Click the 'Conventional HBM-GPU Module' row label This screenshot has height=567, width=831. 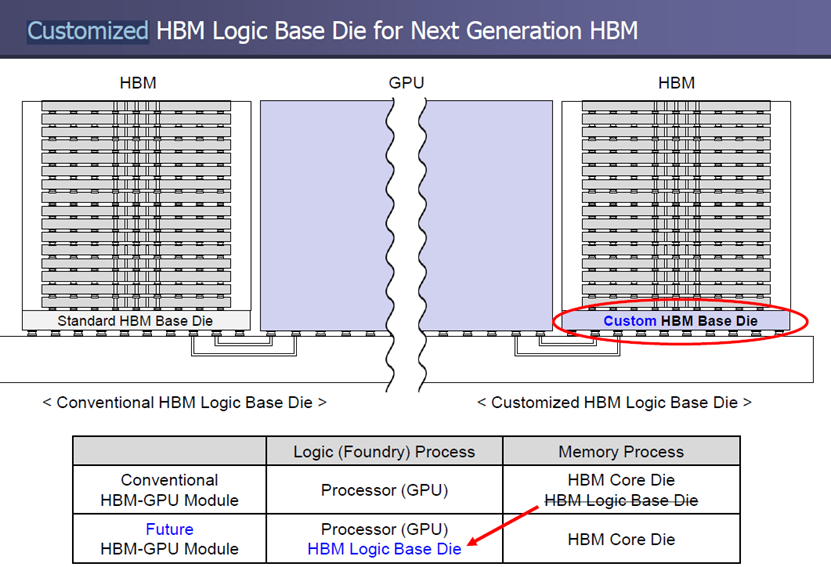click(170, 490)
